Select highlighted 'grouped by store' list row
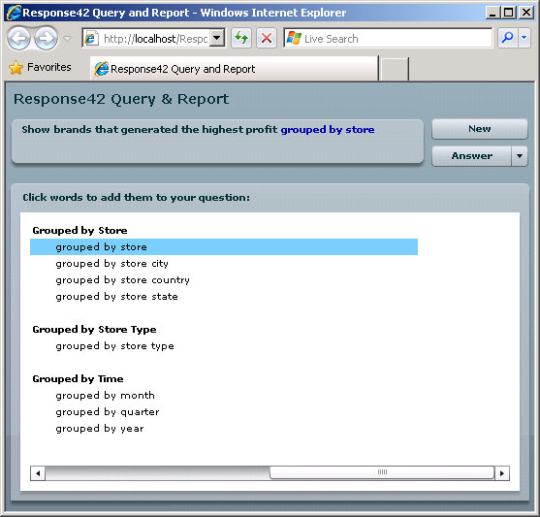The width and height of the screenshot is (540, 517). click(x=224, y=247)
